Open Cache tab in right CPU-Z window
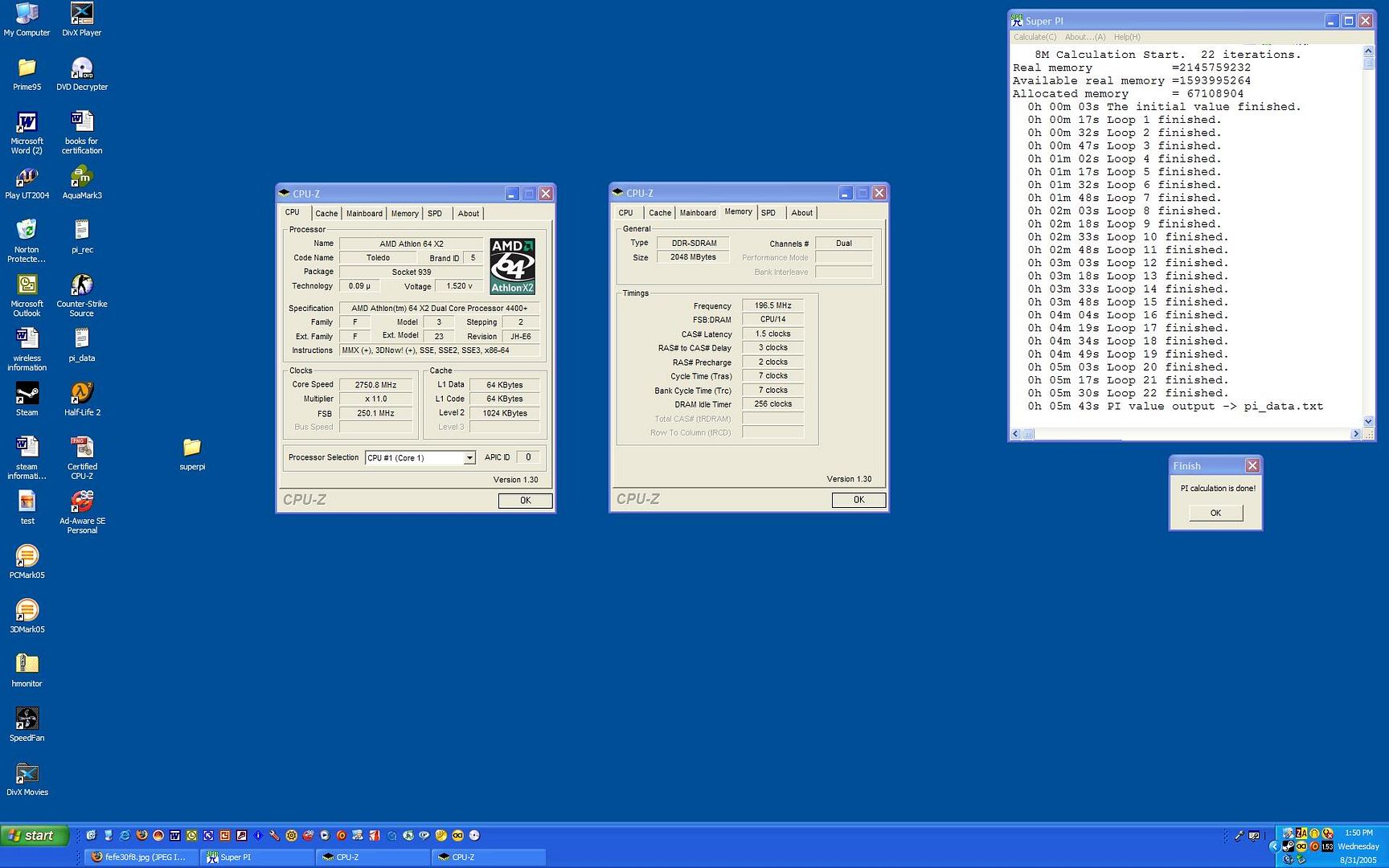 pyautogui.click(x=660, y=213)
